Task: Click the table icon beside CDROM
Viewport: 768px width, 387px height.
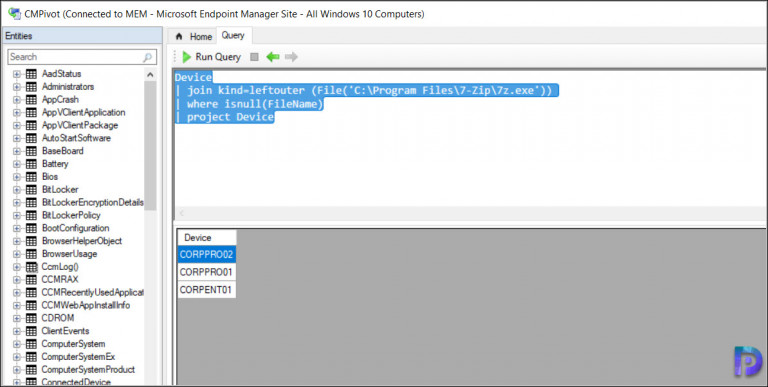Action: pos(31,318)
